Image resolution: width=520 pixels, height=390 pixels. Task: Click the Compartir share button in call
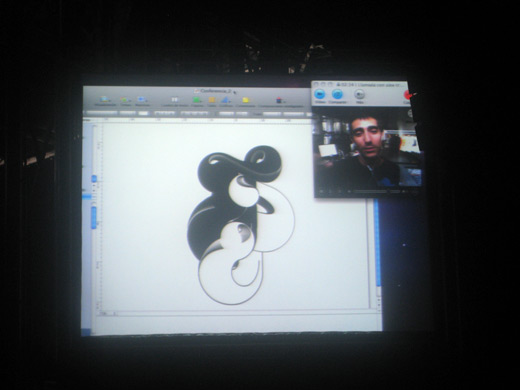pyautogui.click(x=338, y=94)
